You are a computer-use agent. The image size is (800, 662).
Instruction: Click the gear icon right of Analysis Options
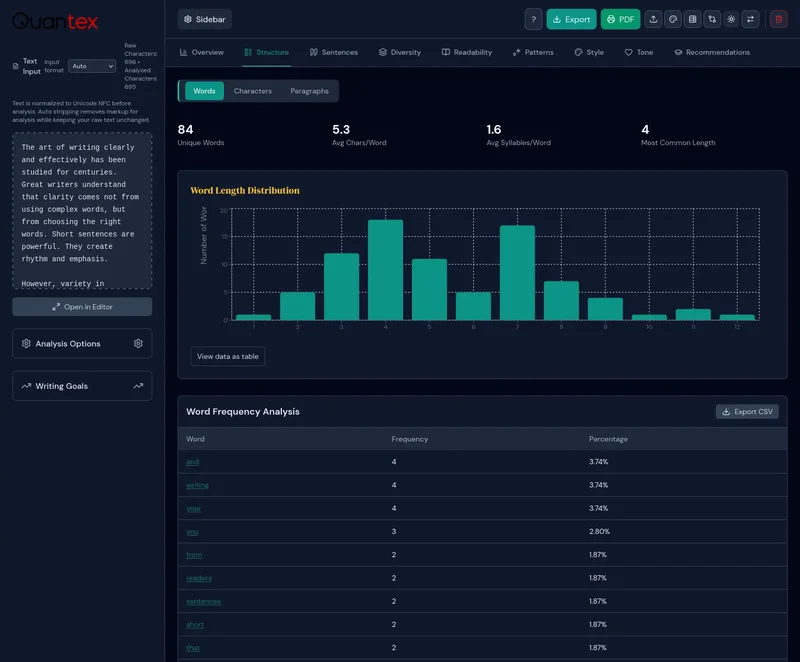138,343
